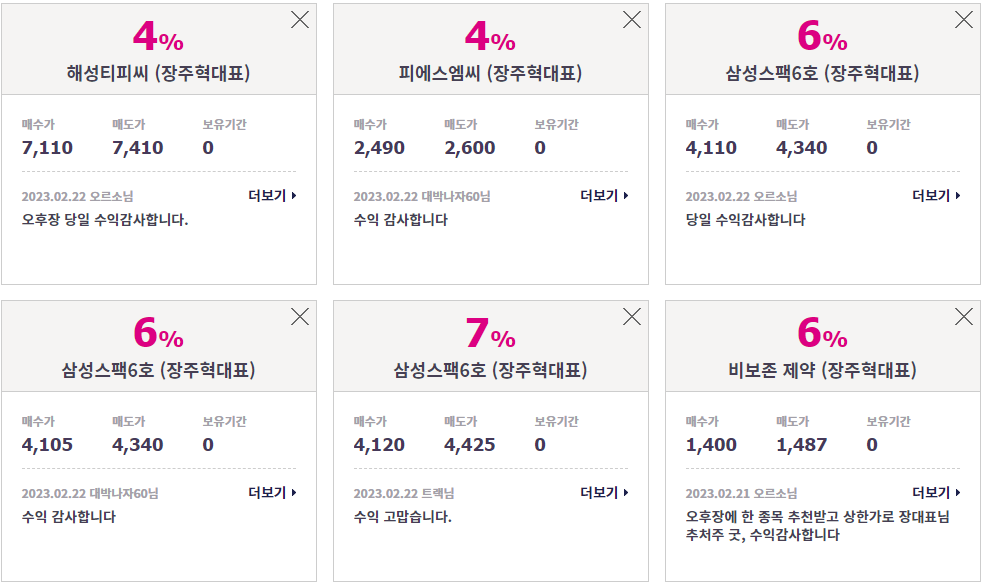This screenshot has width=983, height=586.
Task: Select the 7% profit figure
Action: (490, 333)
